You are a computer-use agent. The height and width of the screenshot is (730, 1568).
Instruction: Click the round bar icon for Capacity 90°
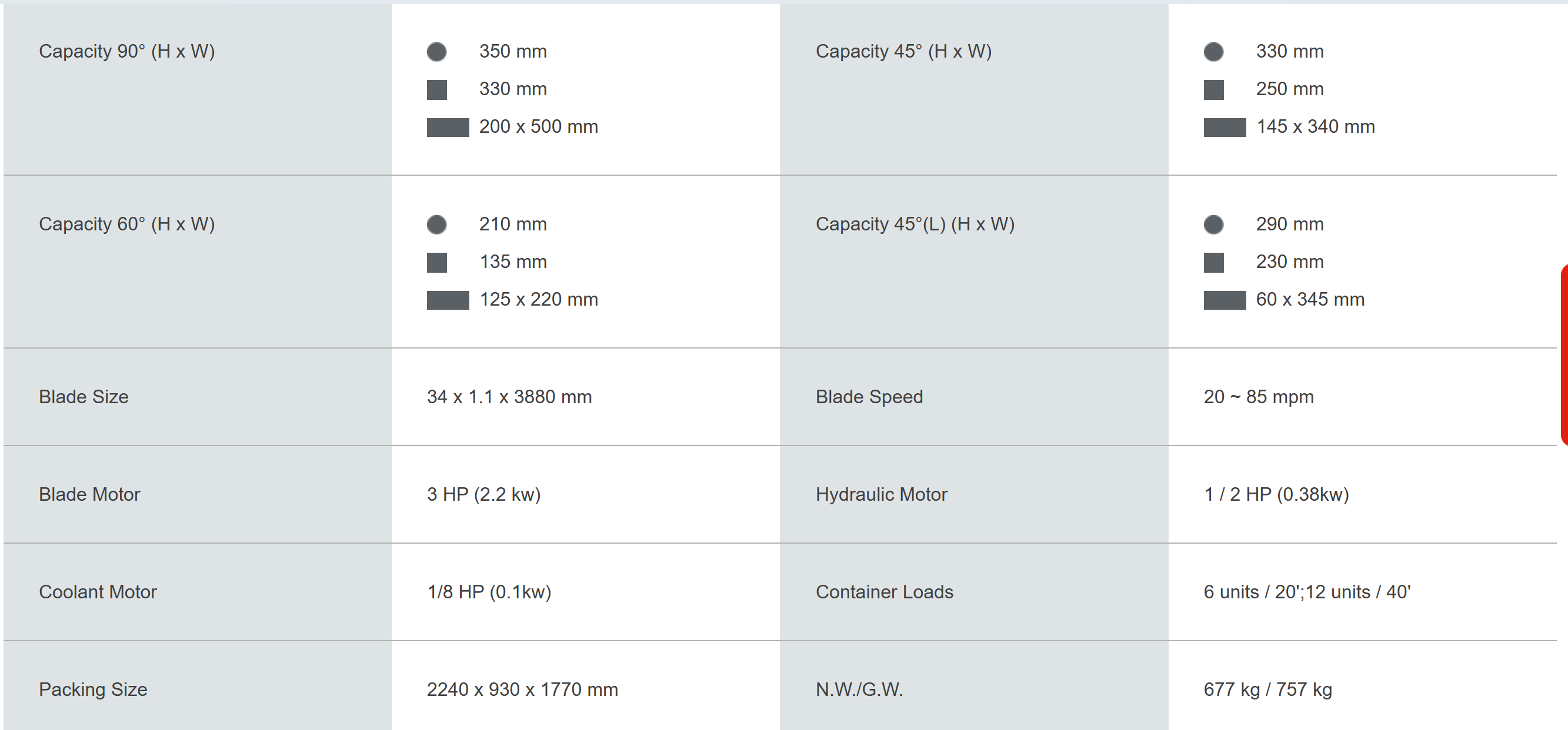(x=436, y=52)
